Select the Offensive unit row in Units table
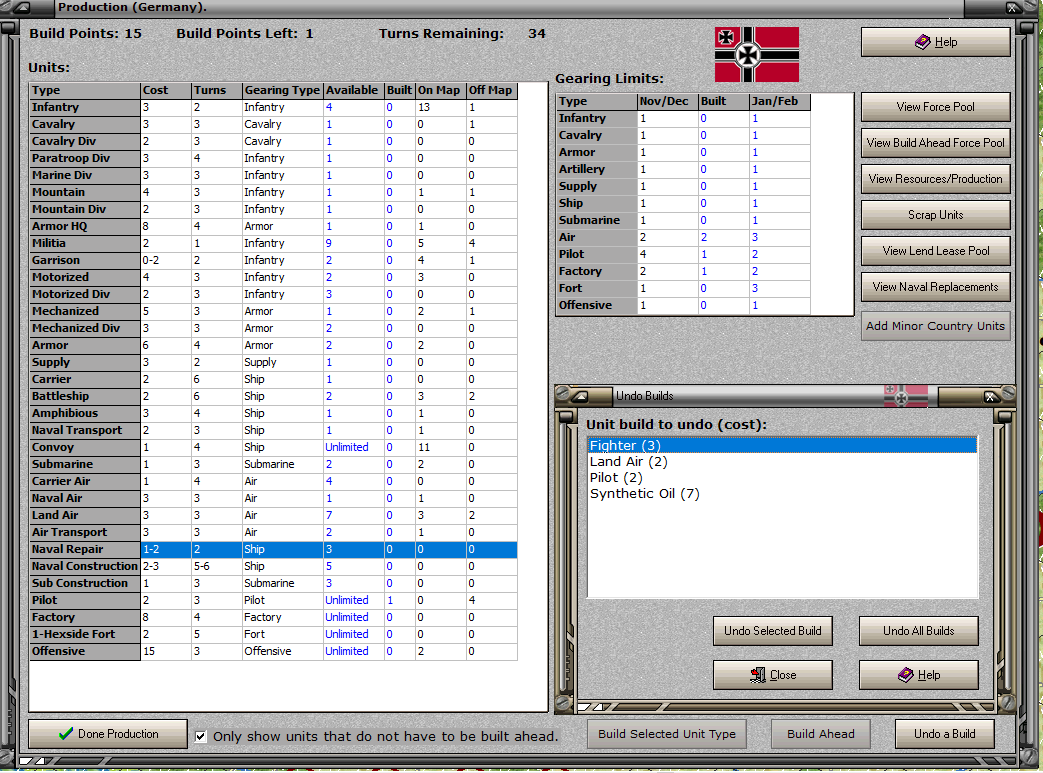The image size is (1043, 773). 273,651
